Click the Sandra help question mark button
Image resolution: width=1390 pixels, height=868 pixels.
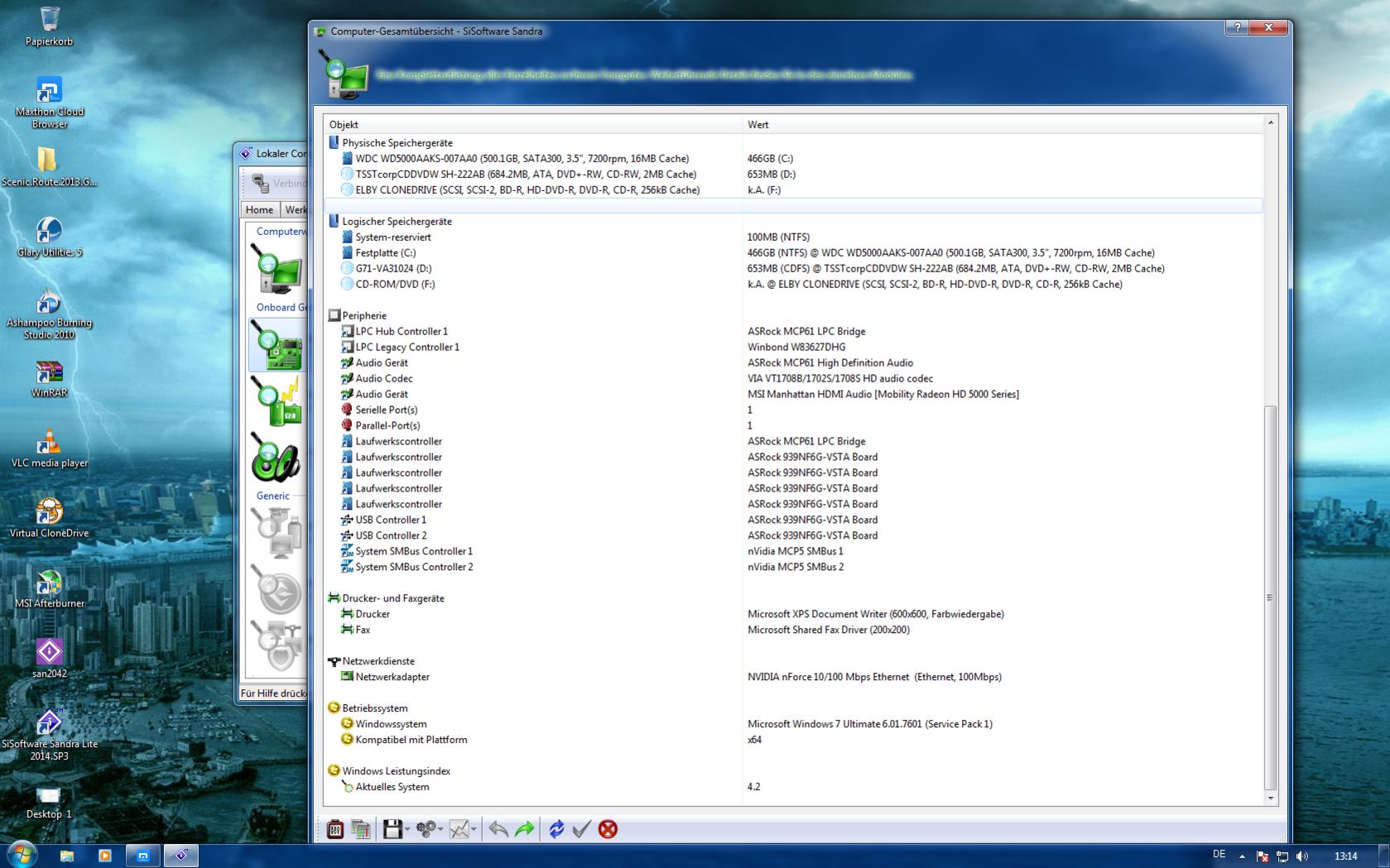point(1237,28)
